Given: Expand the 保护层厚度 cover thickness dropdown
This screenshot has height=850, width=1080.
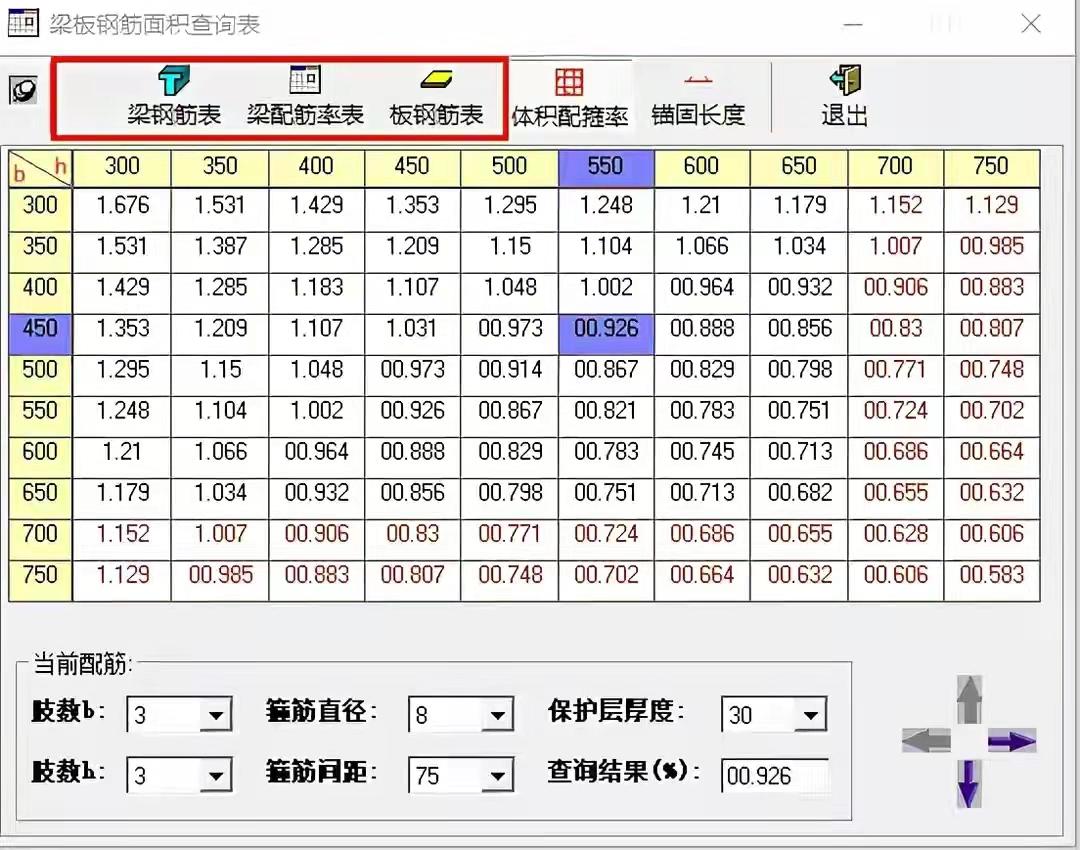Looking at the screenshot, I should (811, 714).
